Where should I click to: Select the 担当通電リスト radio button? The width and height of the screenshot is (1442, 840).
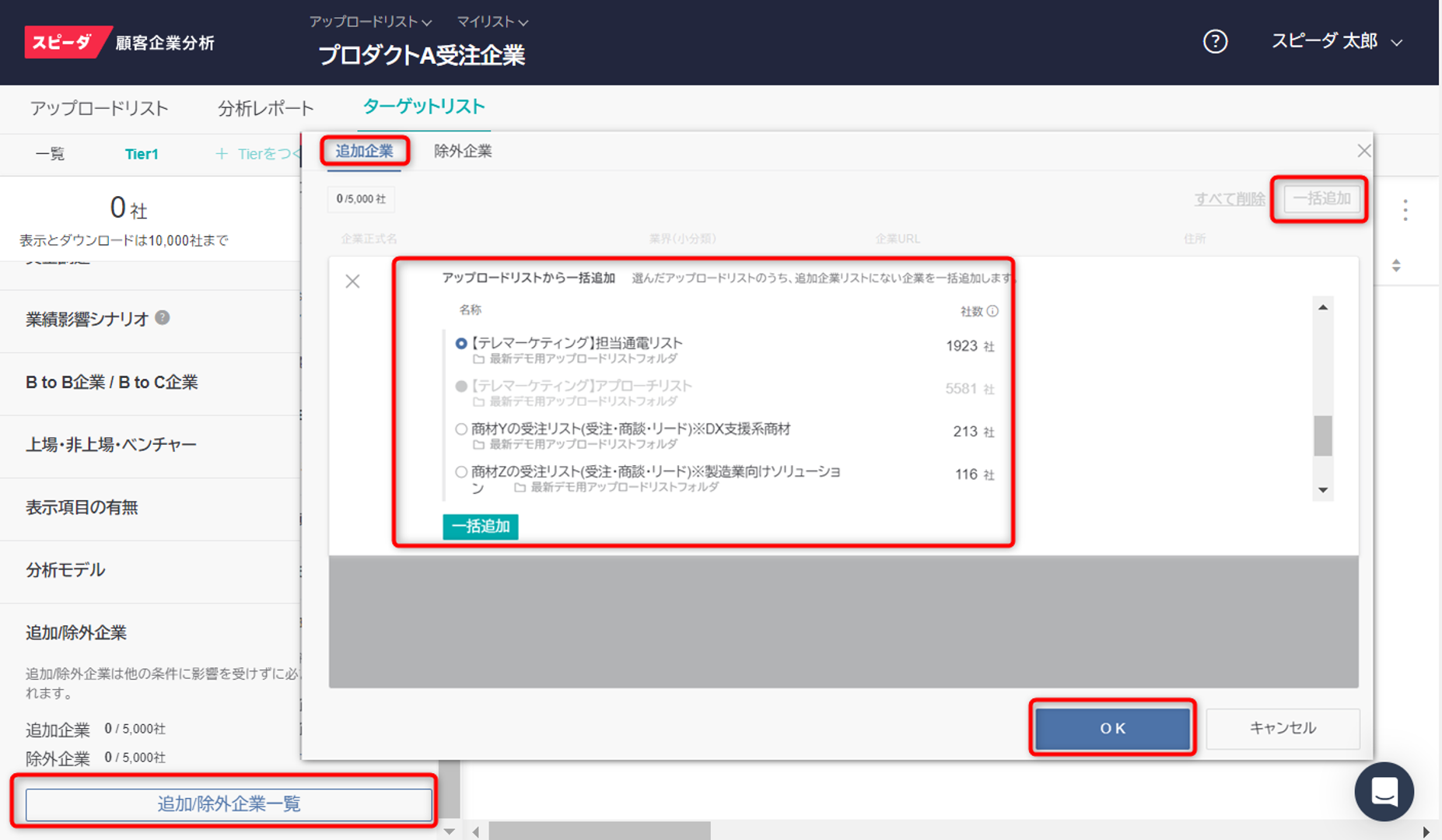pos(461,342)
